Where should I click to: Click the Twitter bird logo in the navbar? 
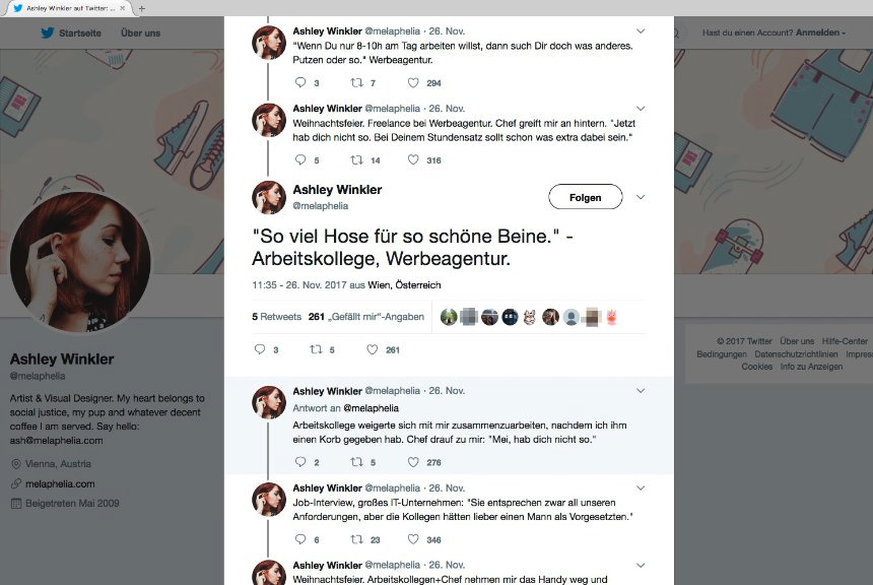click(47, 33)
